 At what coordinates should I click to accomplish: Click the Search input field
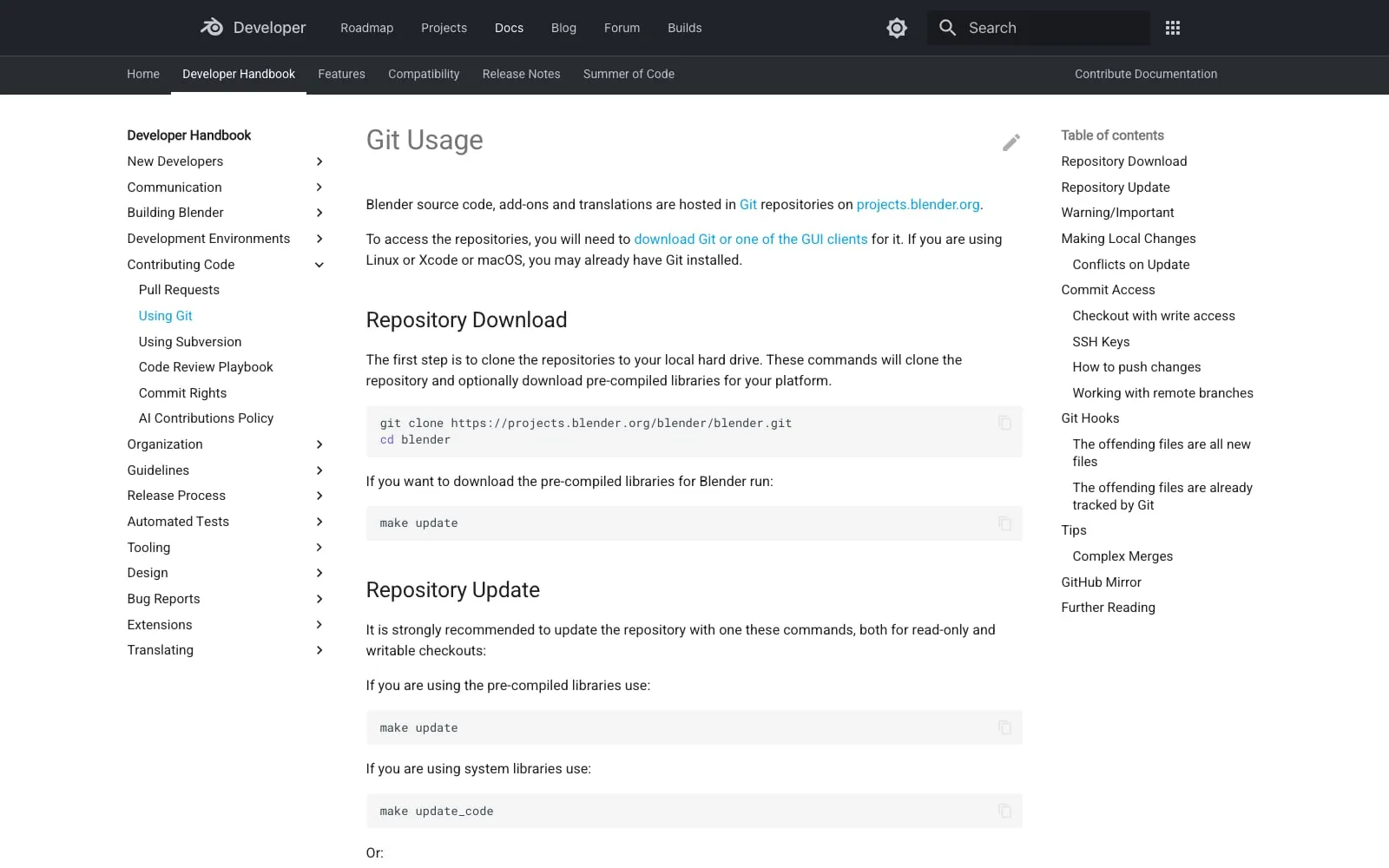[1038, 28]
